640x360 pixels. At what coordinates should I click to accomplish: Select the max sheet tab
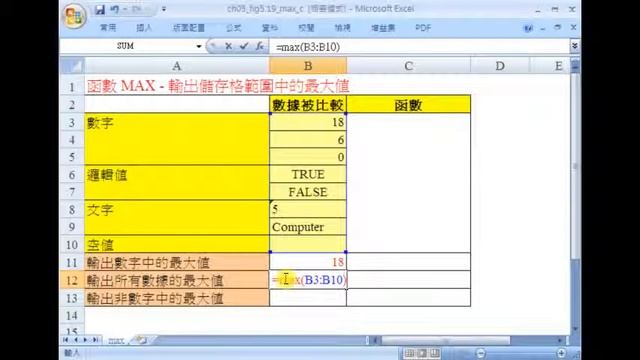(x=116, y=340)
